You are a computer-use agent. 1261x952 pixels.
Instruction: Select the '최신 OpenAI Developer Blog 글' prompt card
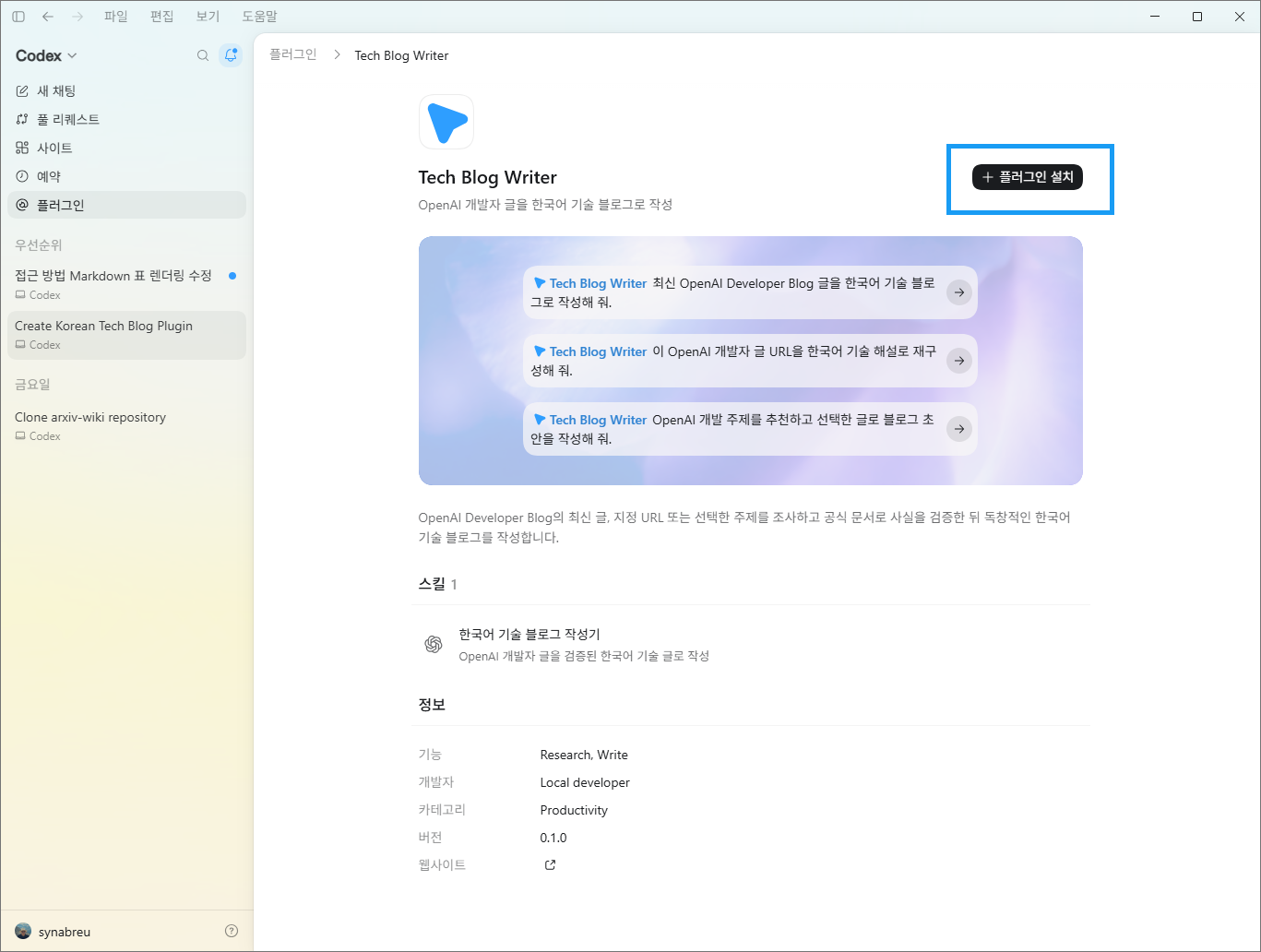coord(750,292)
